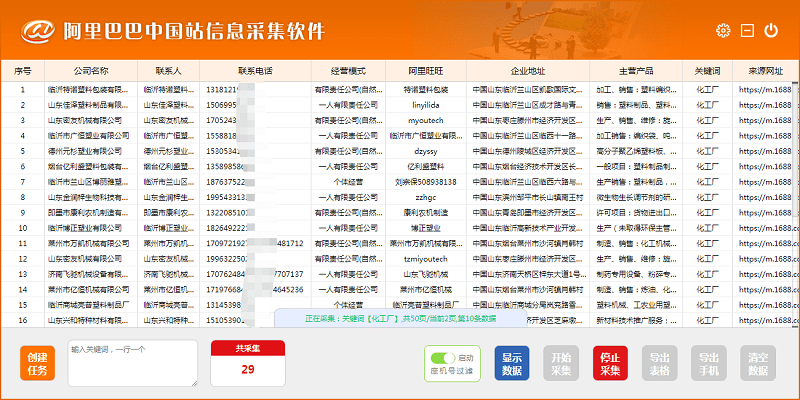Image resolution: width=800 pixels, height=400 pixels.
Task: Click the 导出手机 button
Action: [x=709, y=363]
